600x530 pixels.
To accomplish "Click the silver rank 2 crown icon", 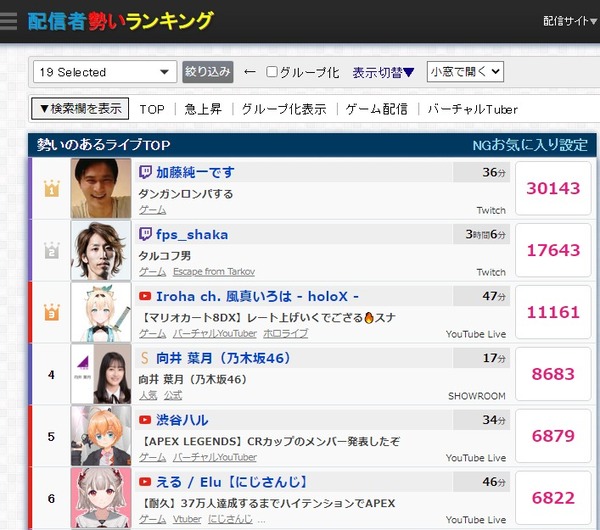I will [52, 250].
